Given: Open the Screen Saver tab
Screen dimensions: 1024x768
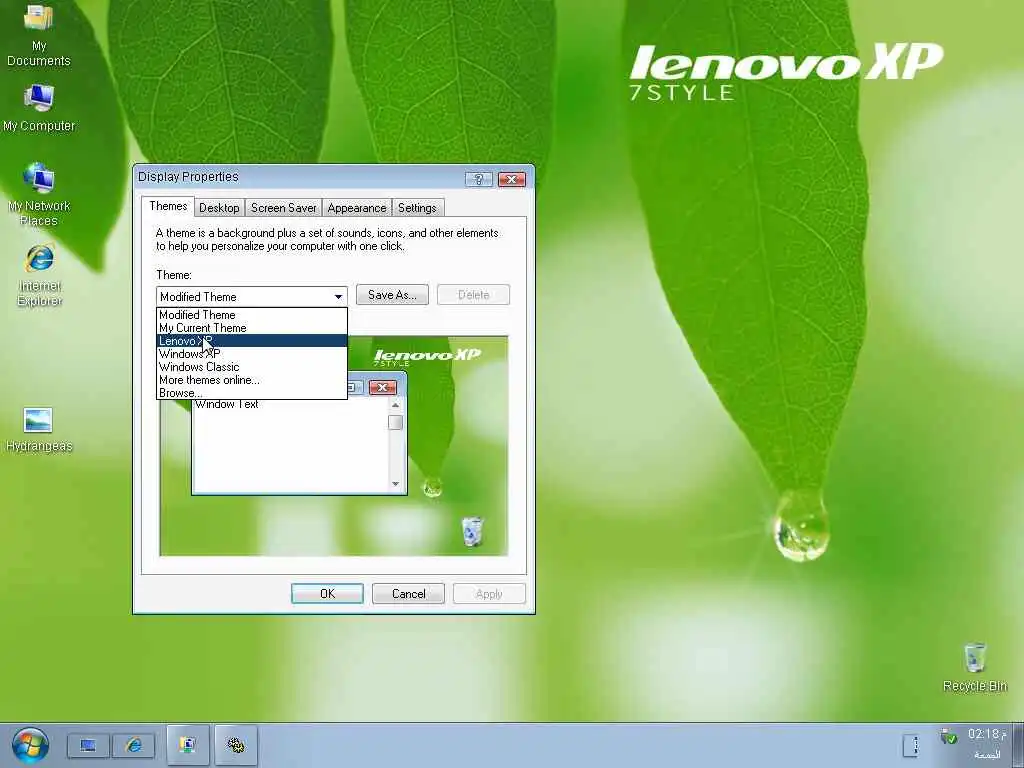Looking at the screenshot, I should (283, 208).
